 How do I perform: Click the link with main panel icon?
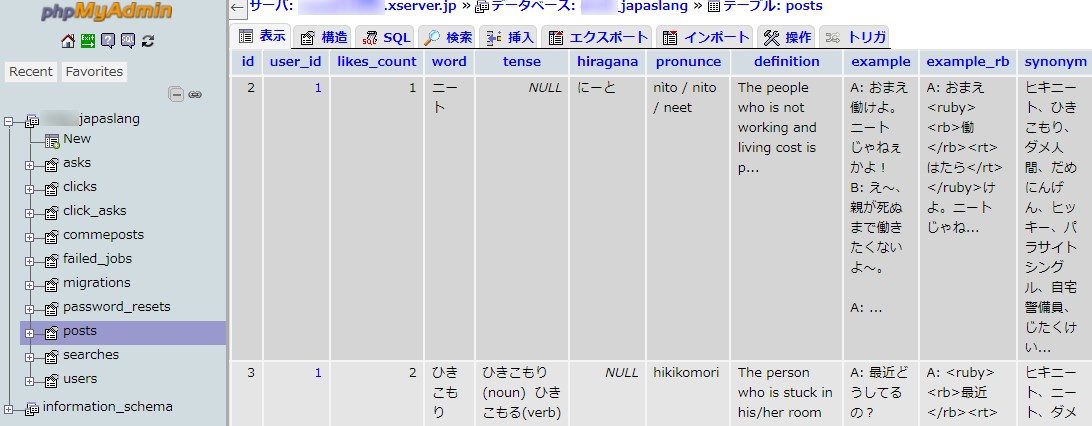pyautogui.click(x=195, y=94)
